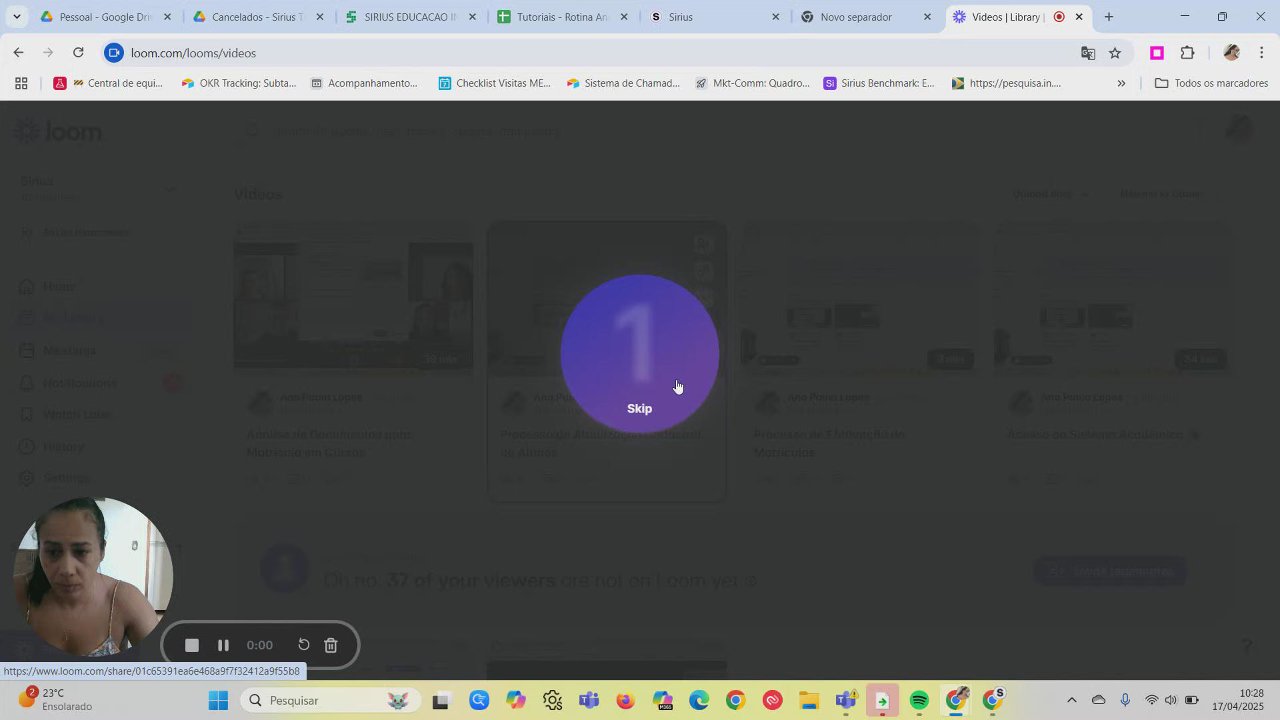Restart the recording with the rewind icon
The image size is (1280, 720).
coord(304,645)
